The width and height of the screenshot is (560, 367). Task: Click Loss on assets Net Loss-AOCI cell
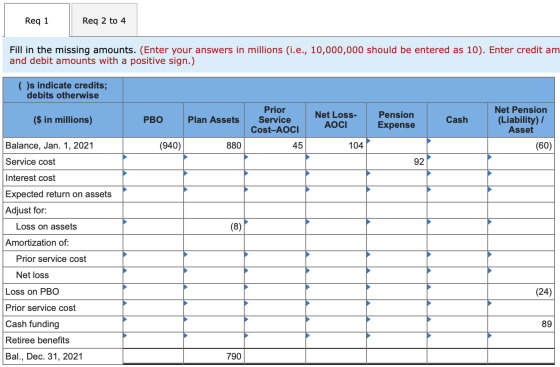pos(336,226)
